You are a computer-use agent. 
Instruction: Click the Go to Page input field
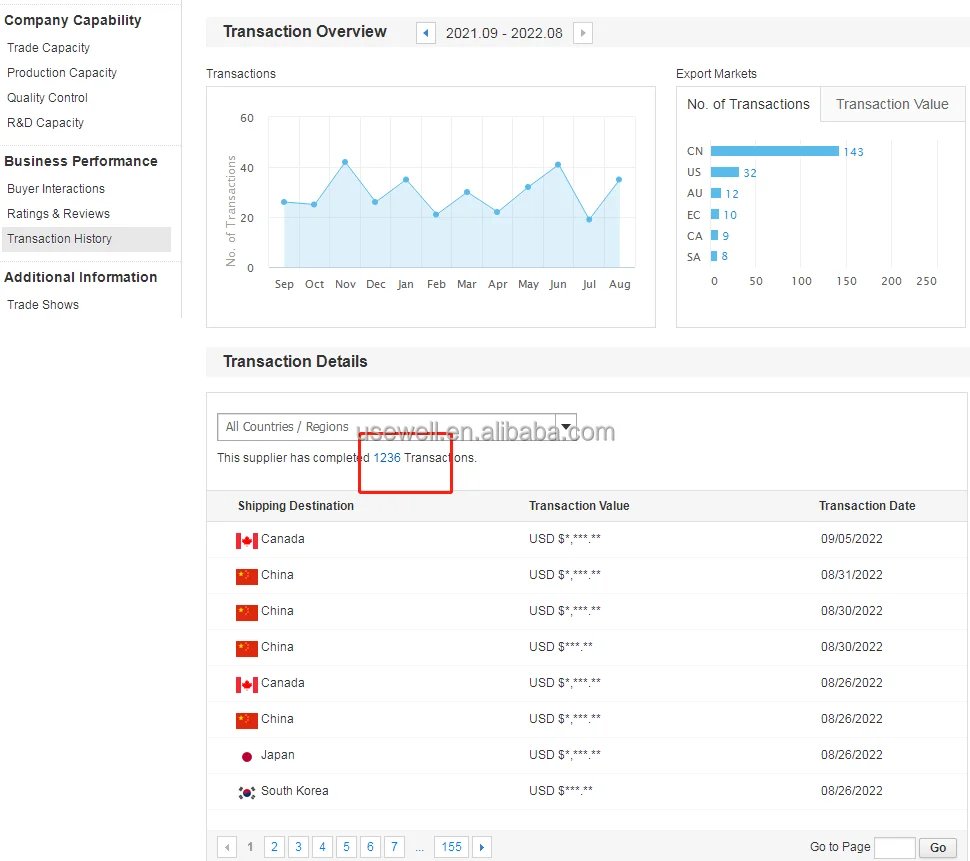click(x=894, y=847)
